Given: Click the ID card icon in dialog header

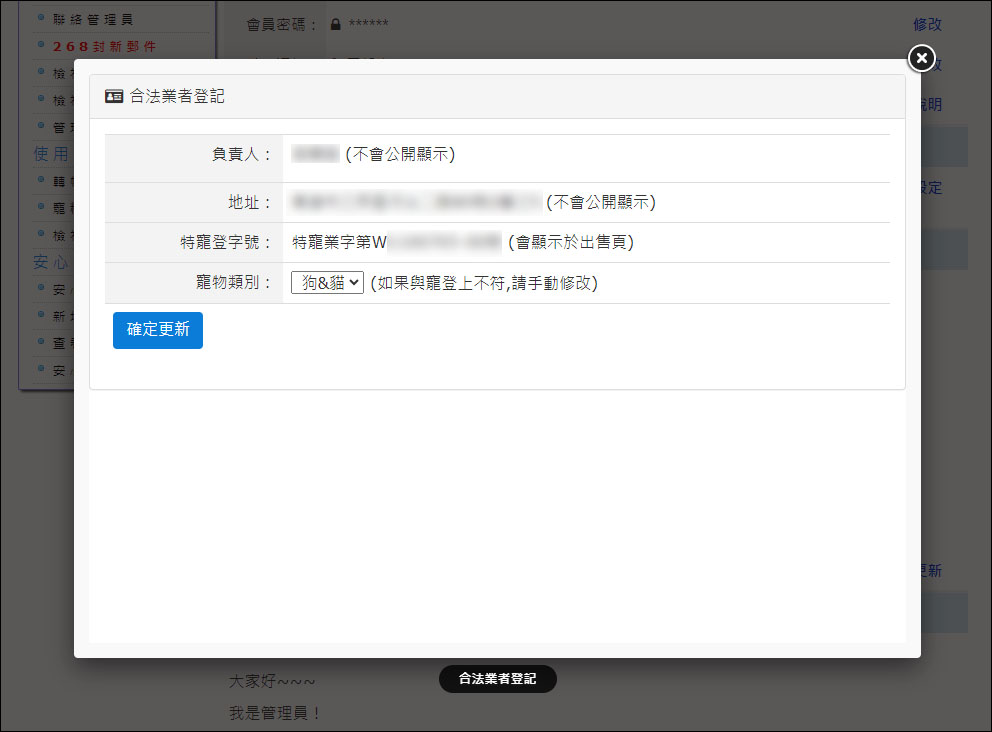Looking at the screenshot, I should (114, 96).
